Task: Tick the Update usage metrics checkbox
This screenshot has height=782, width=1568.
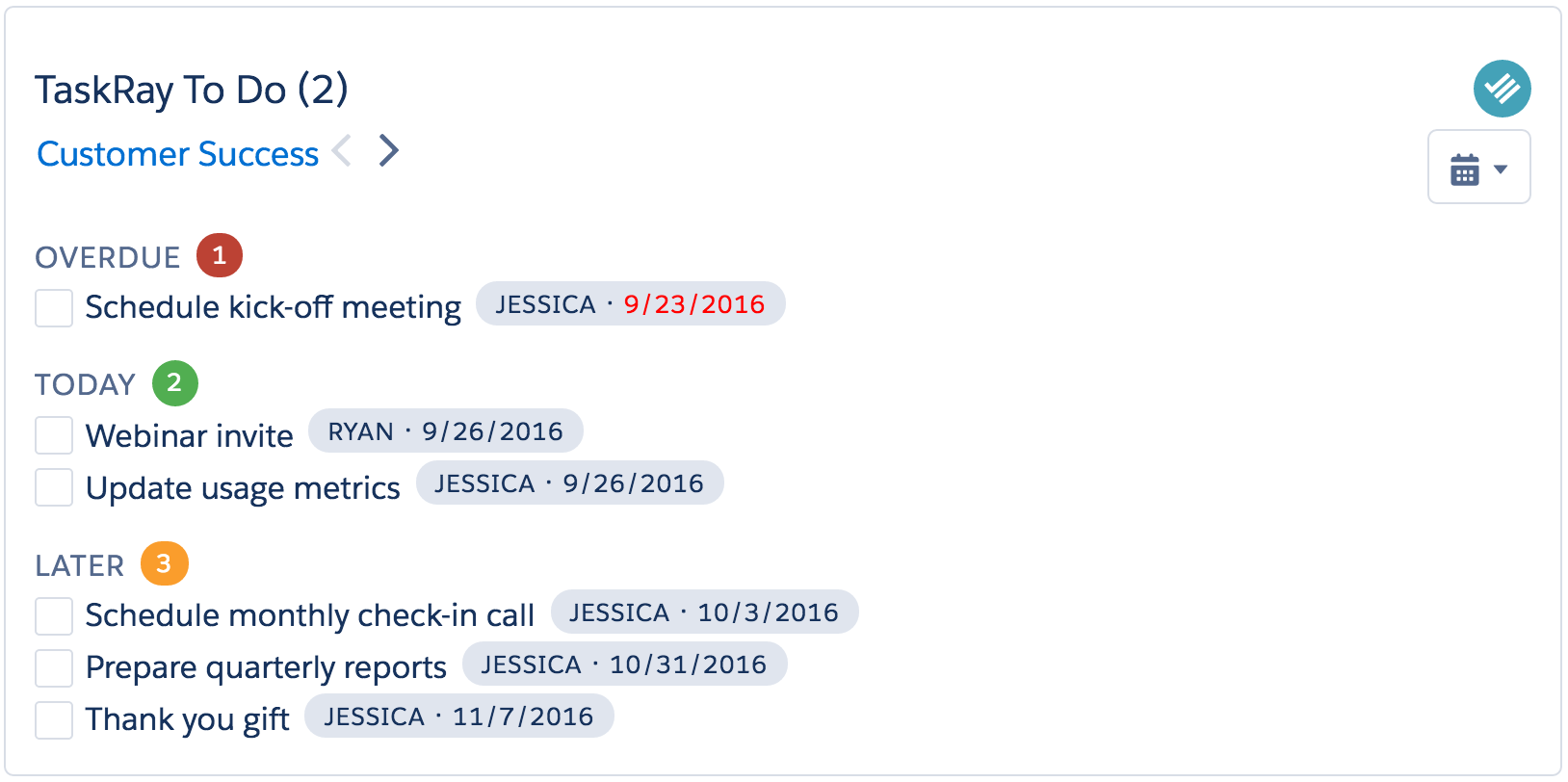Action: pos(54,487)
